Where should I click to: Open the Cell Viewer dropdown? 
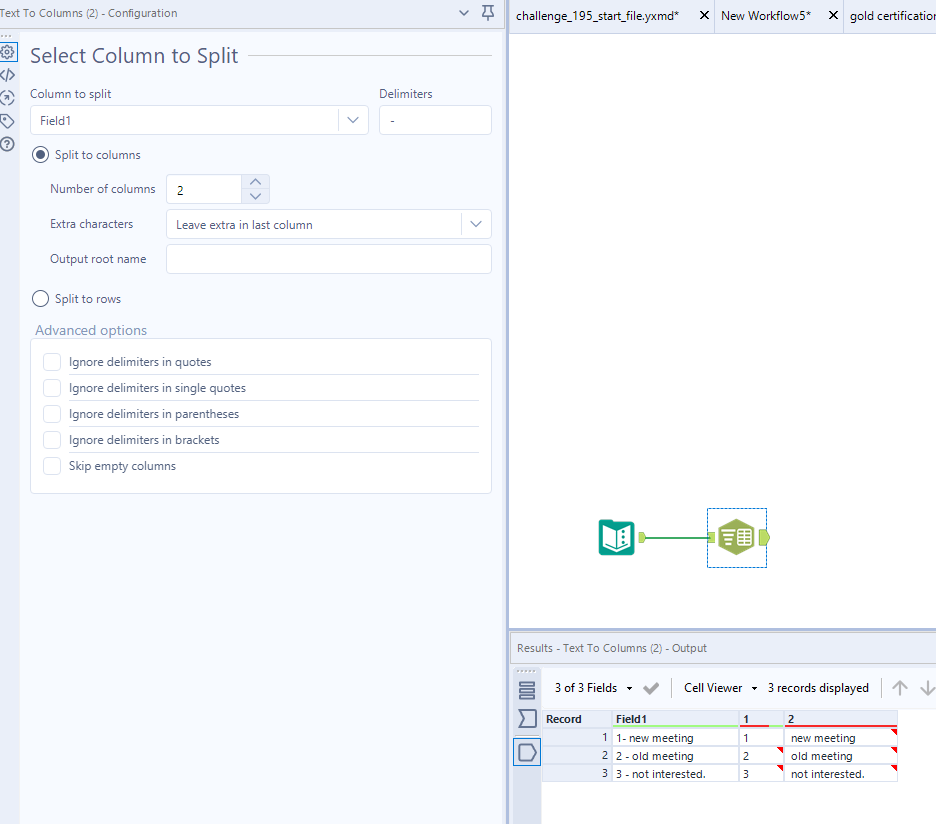[718, 688]
